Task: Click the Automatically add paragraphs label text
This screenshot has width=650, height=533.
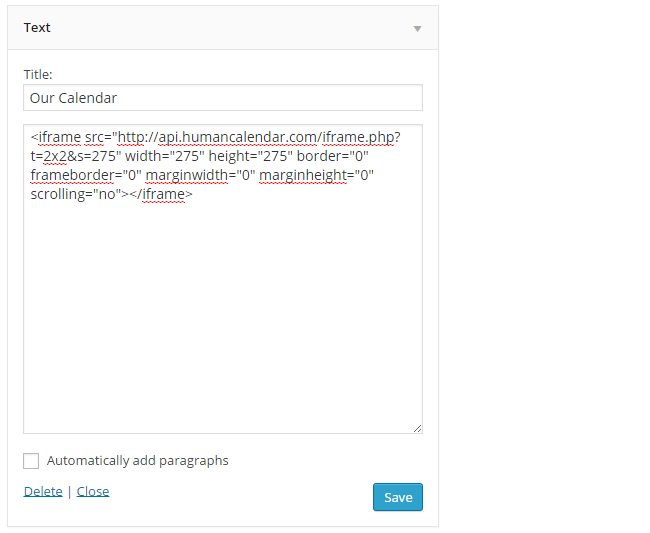Action: 138,461
